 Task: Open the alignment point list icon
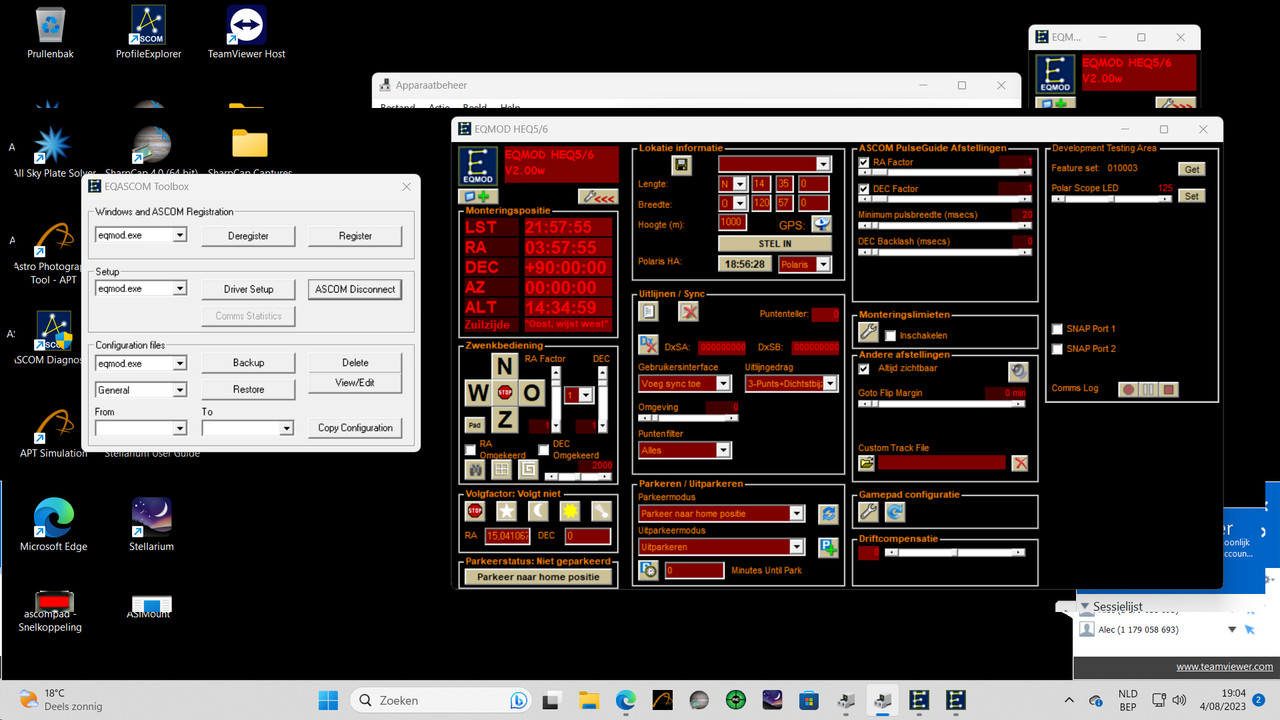pyautogui.click(x=648, y=311)
